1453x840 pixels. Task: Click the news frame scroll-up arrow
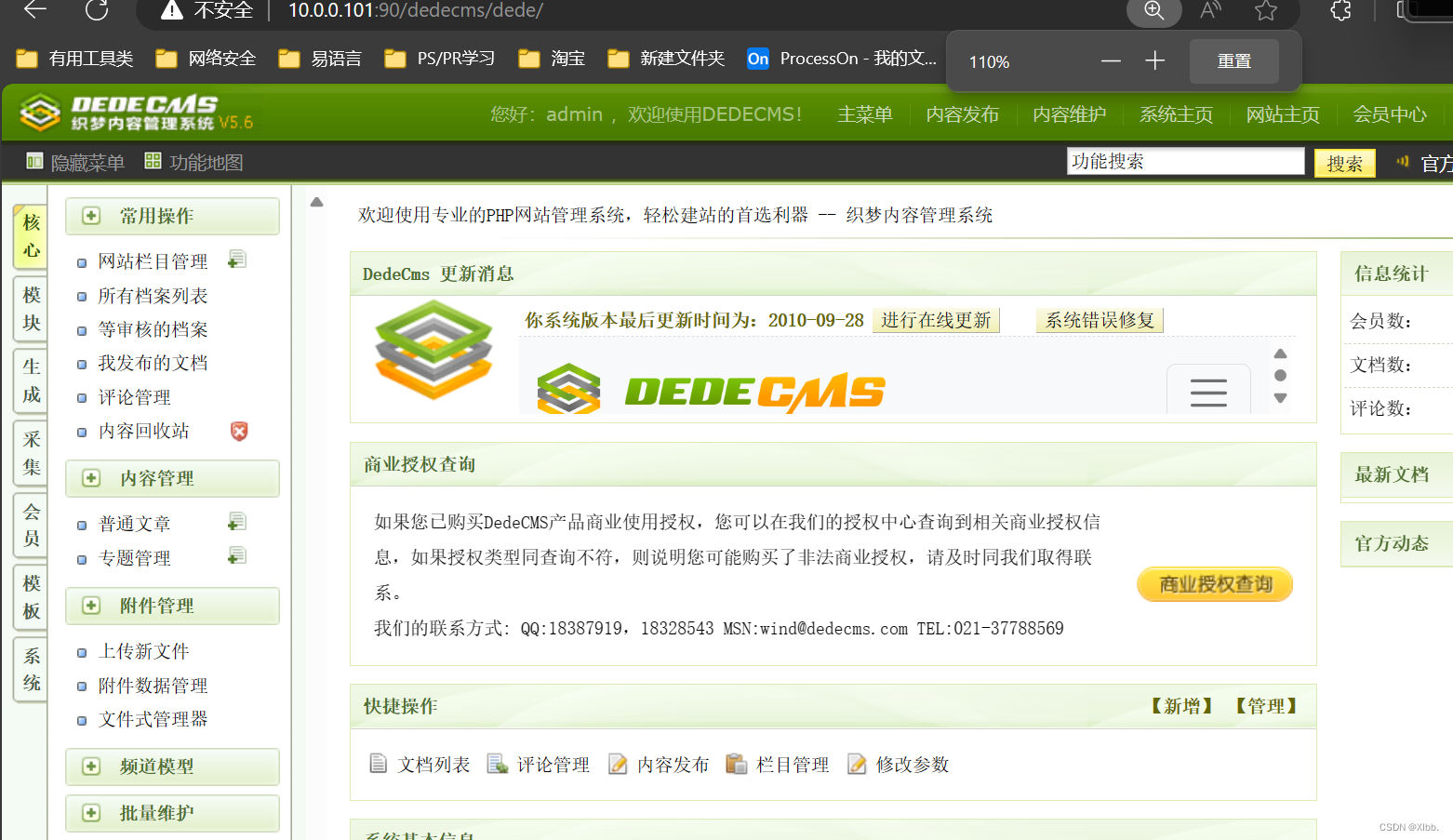(1280, 353)
